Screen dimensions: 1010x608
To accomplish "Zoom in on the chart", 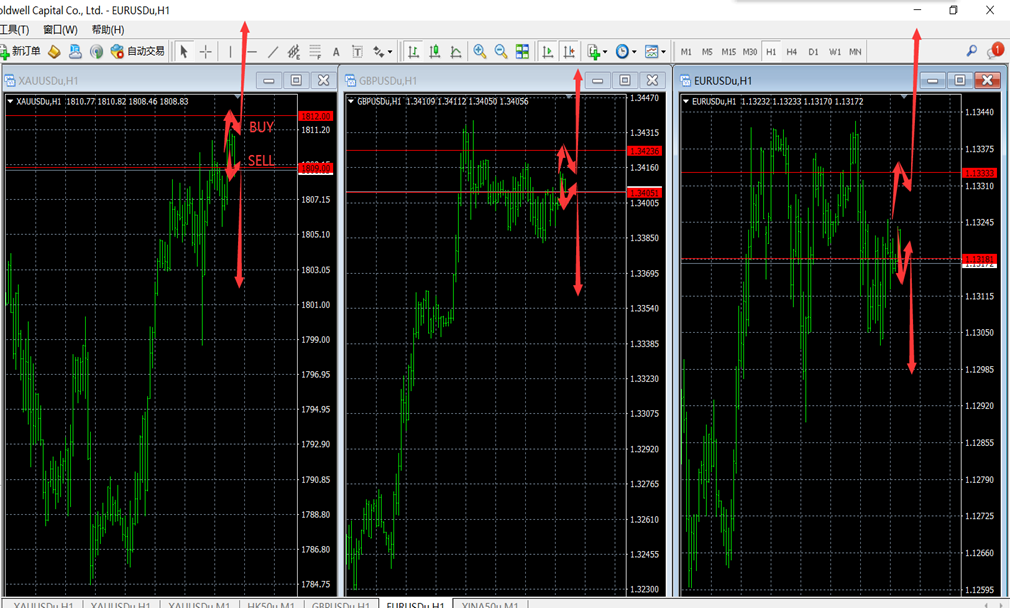I will [x=480, y=51].
